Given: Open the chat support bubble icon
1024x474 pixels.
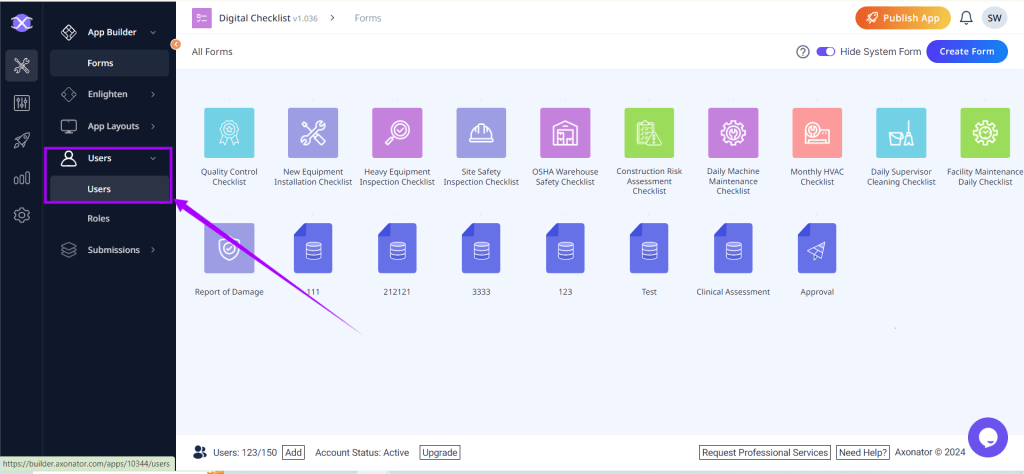Looking at the screenshot, I should (987, 437).
